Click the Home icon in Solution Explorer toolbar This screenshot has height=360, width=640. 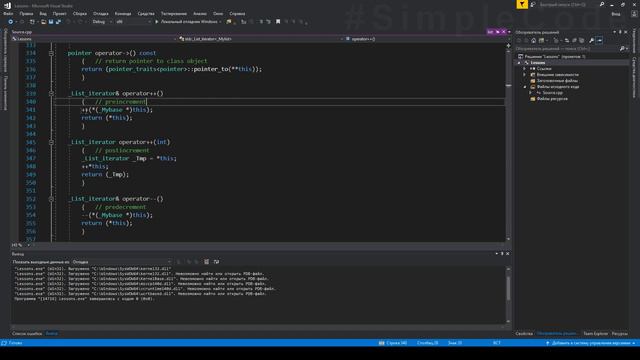tap(533, 40)
